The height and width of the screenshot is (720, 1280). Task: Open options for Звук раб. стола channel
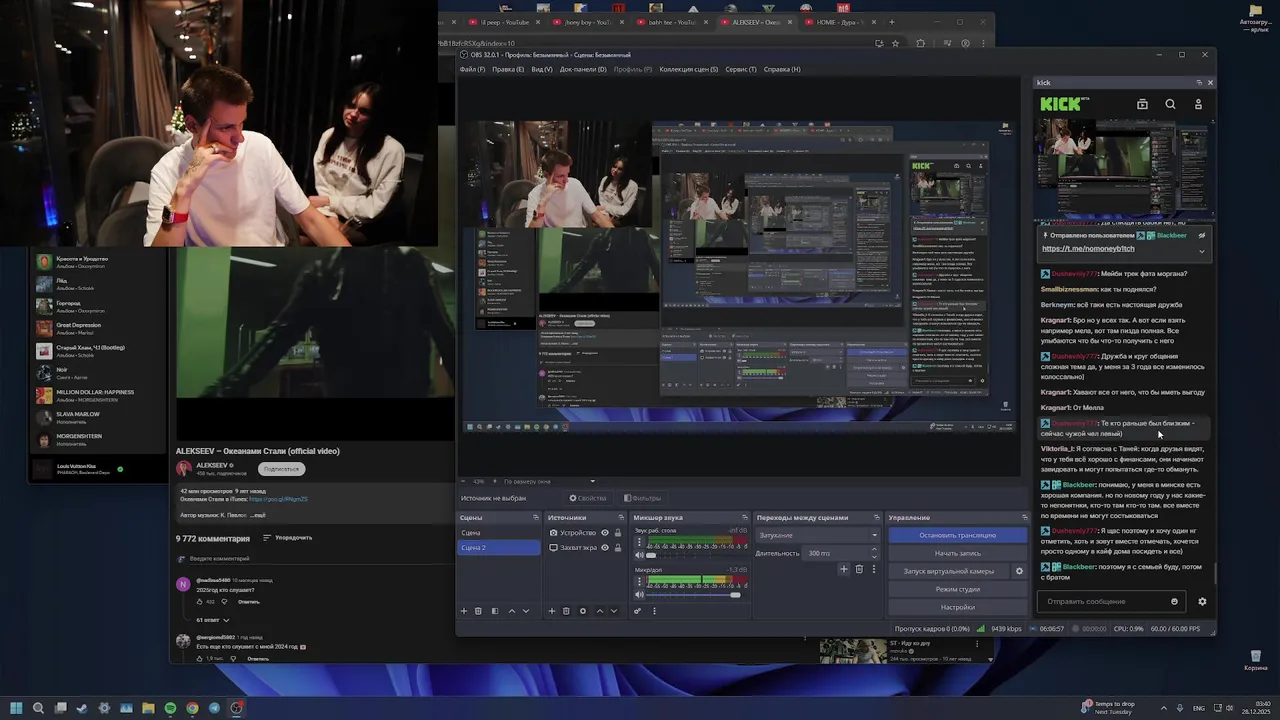click(639, 542)
